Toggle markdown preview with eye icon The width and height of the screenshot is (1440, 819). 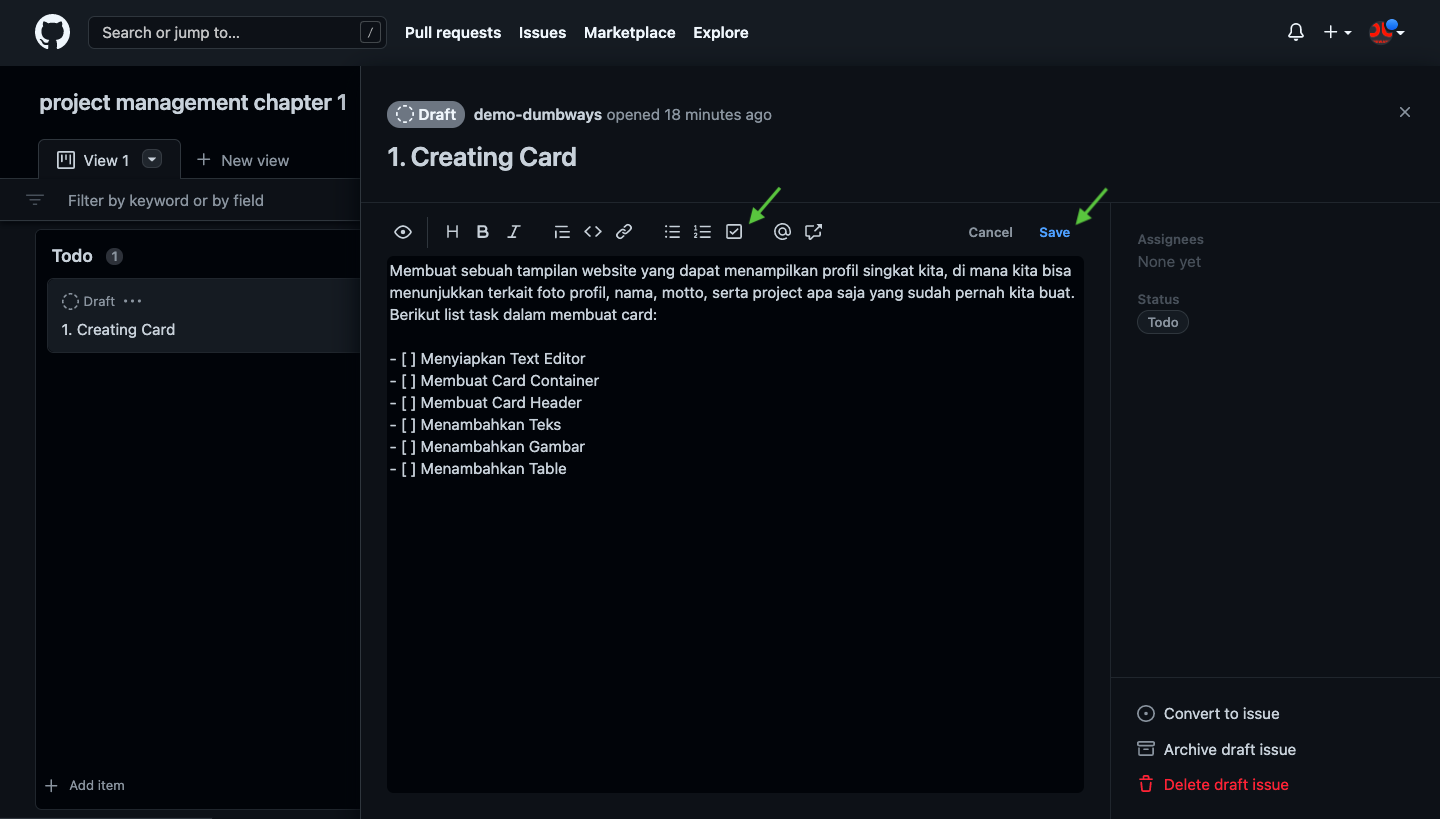(403, 232)
